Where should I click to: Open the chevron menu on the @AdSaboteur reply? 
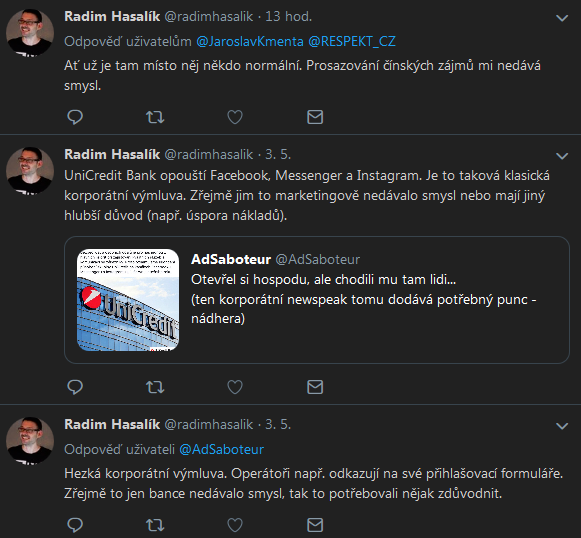[x=562, y=426]
